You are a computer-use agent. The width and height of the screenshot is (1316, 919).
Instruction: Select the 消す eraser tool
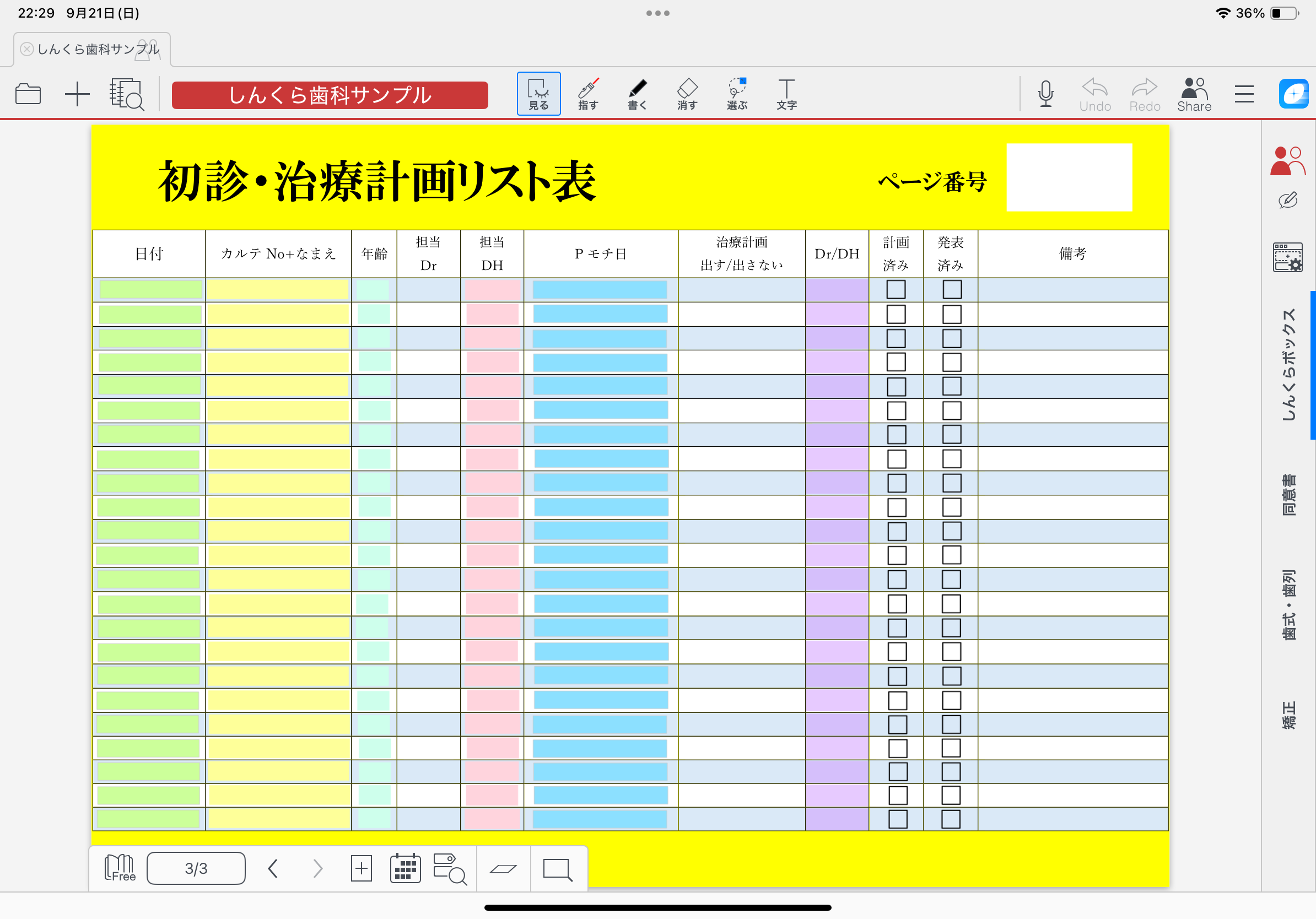click(x=687, y=94)
